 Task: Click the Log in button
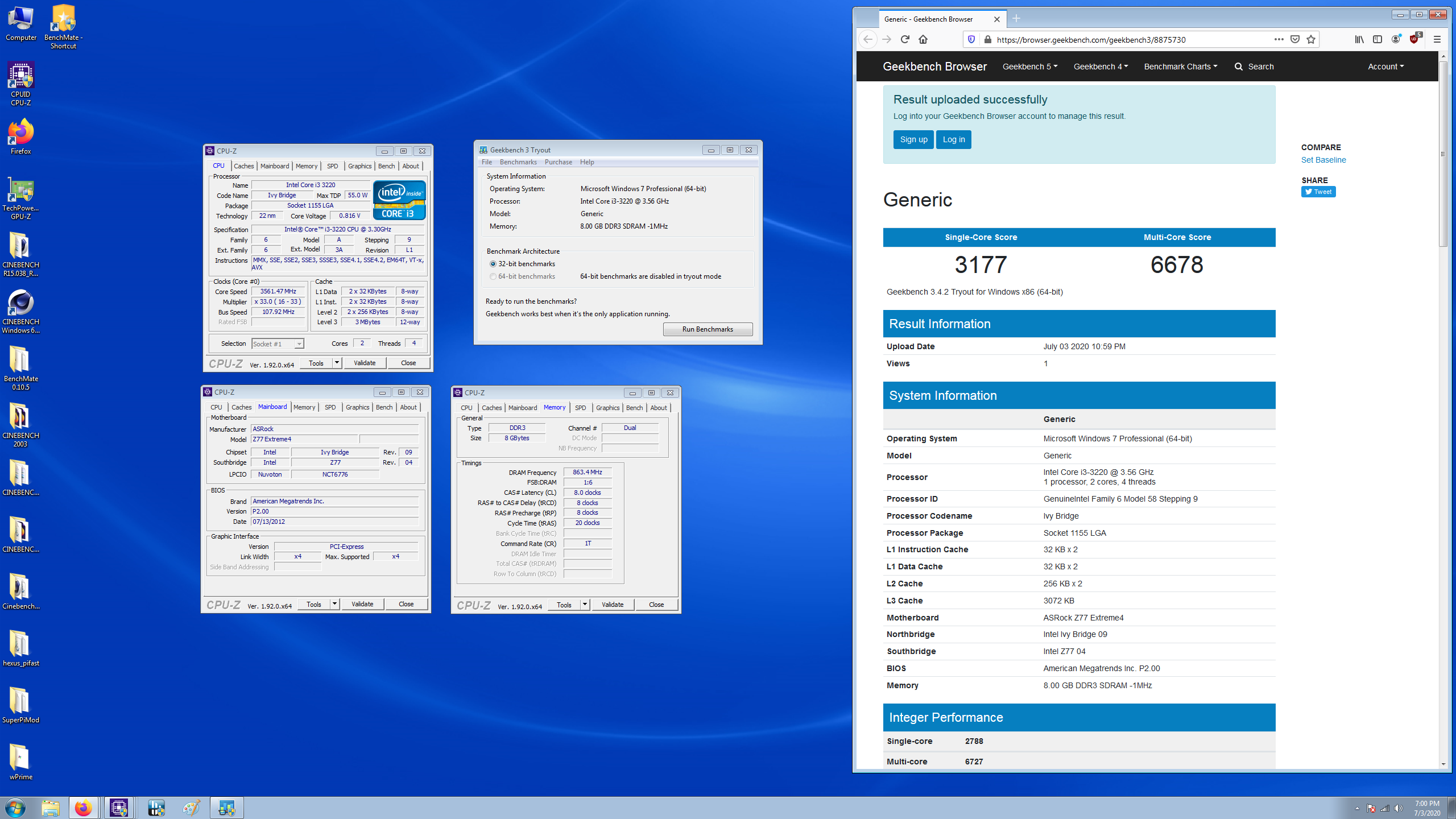(x=954, y=139)
